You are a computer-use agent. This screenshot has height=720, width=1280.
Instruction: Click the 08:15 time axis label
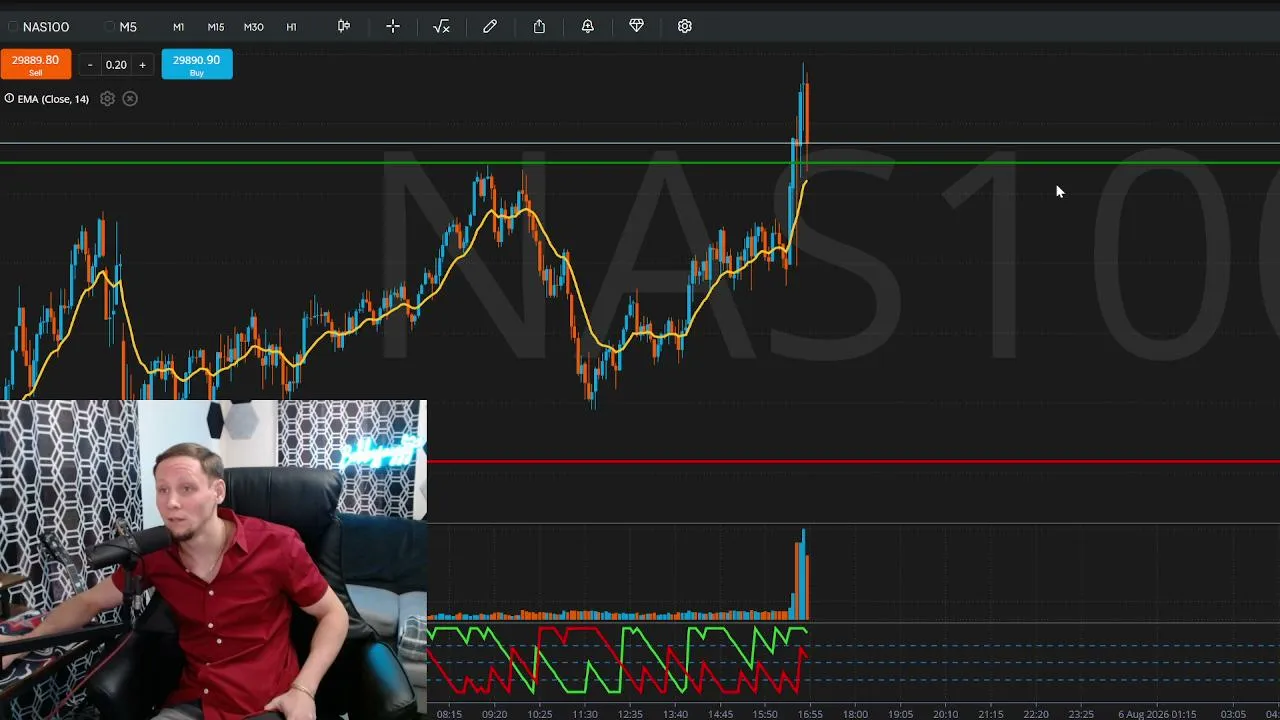[449, 714]
